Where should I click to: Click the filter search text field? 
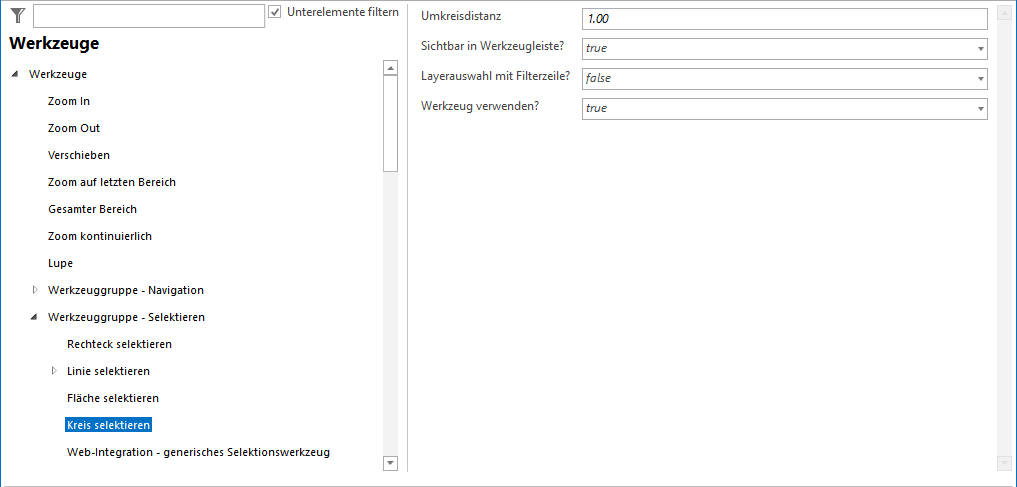click(148, 16)
